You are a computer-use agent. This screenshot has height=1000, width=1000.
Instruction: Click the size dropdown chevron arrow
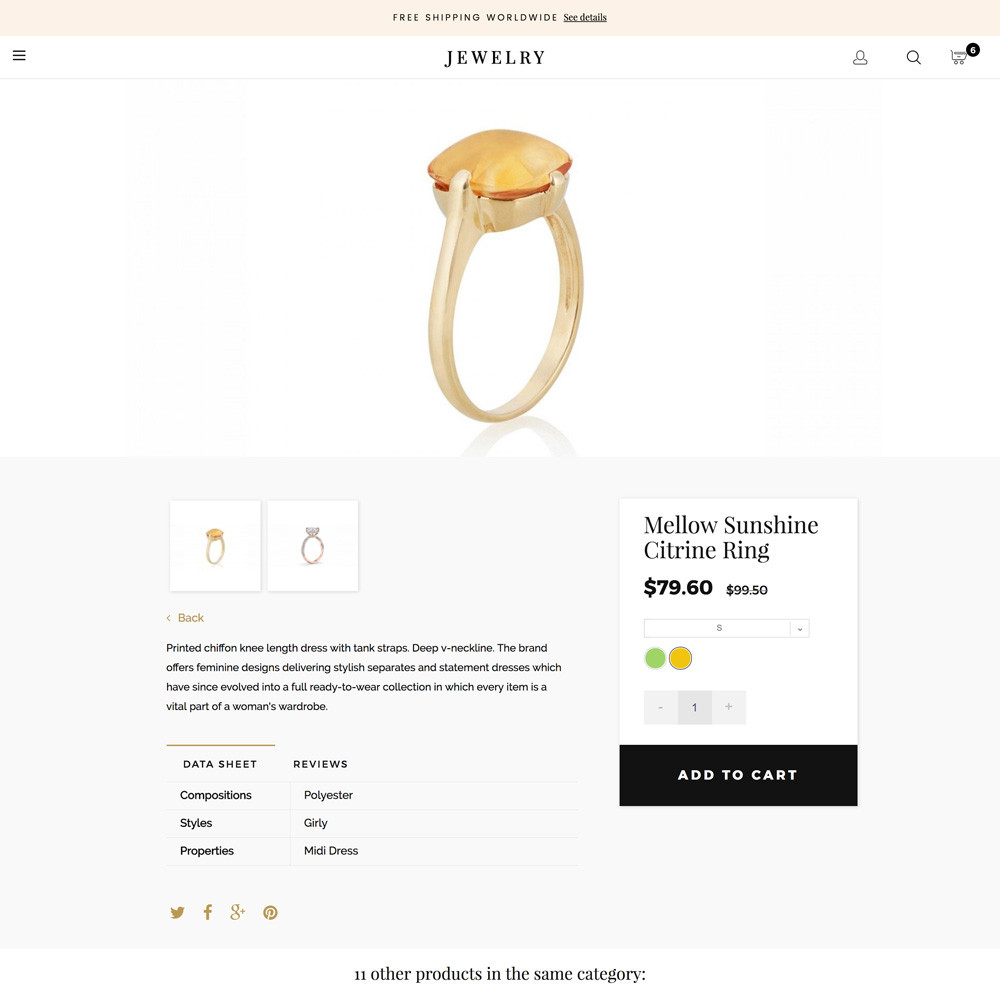coord(800,629)
